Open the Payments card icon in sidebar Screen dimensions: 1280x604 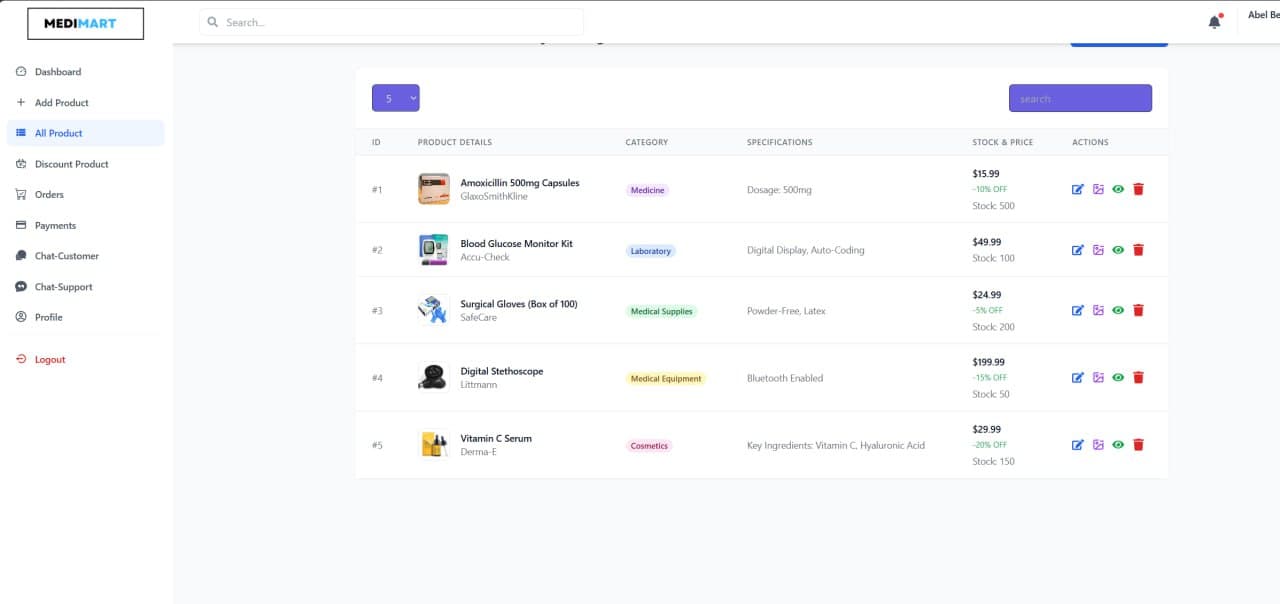click(21, 225)
